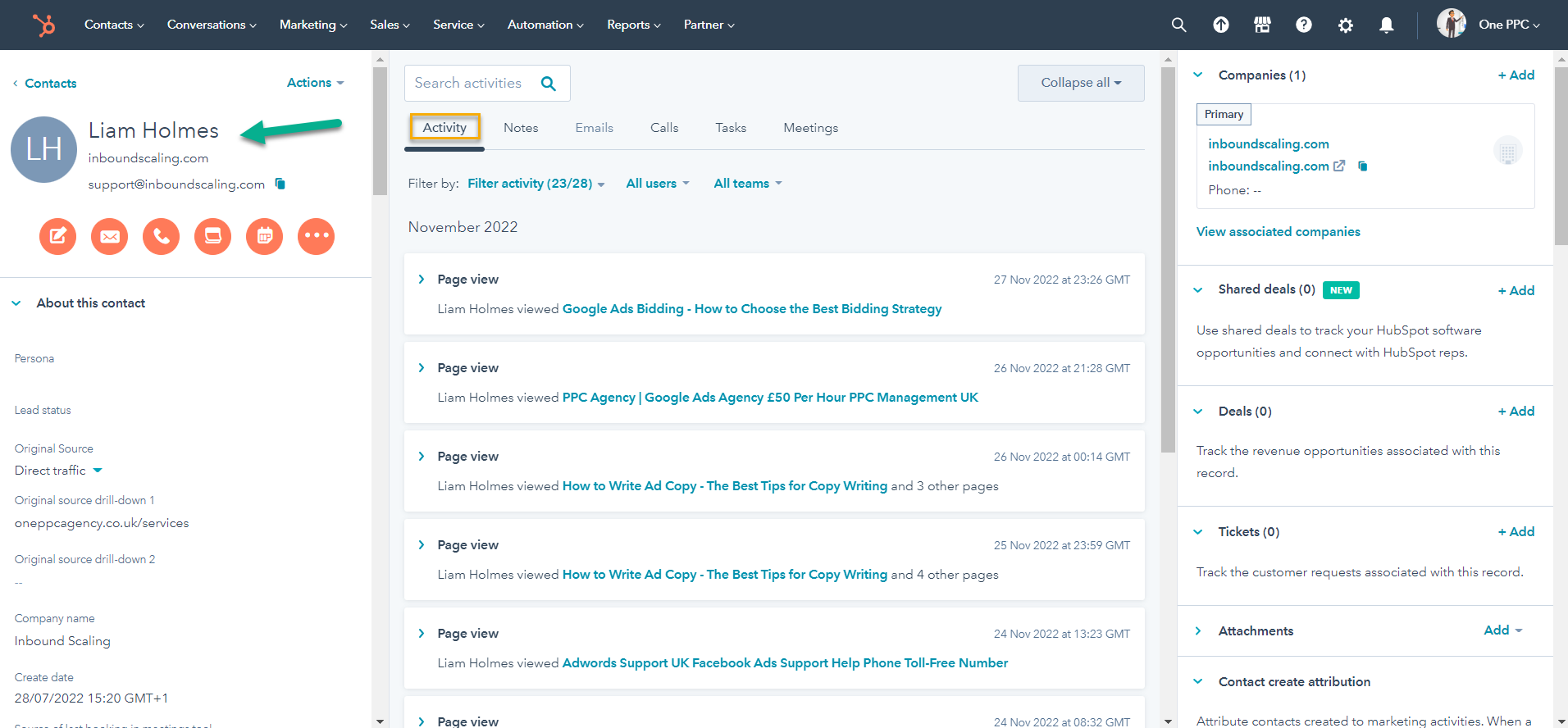Collapse Contact create attribution section

1198,682
